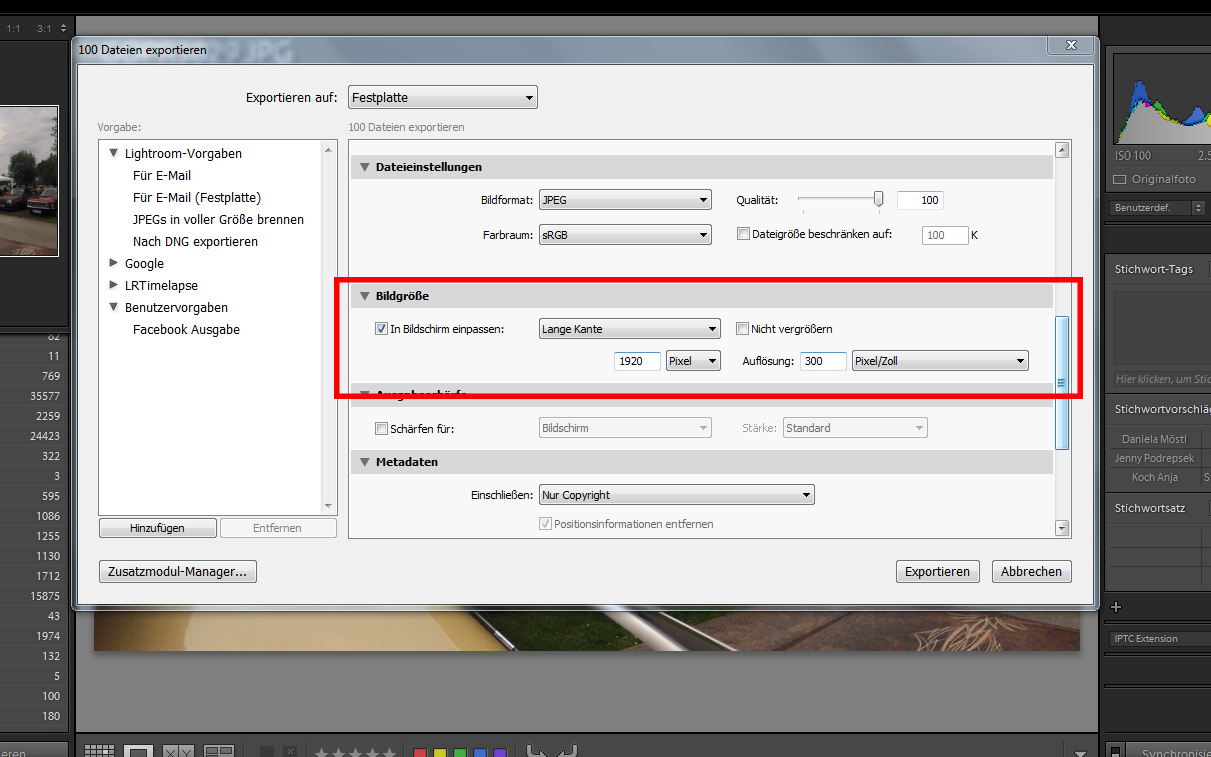Expand the LRTimelapse preset folder
1211x757 pixels.
click(x=114, y=285)
